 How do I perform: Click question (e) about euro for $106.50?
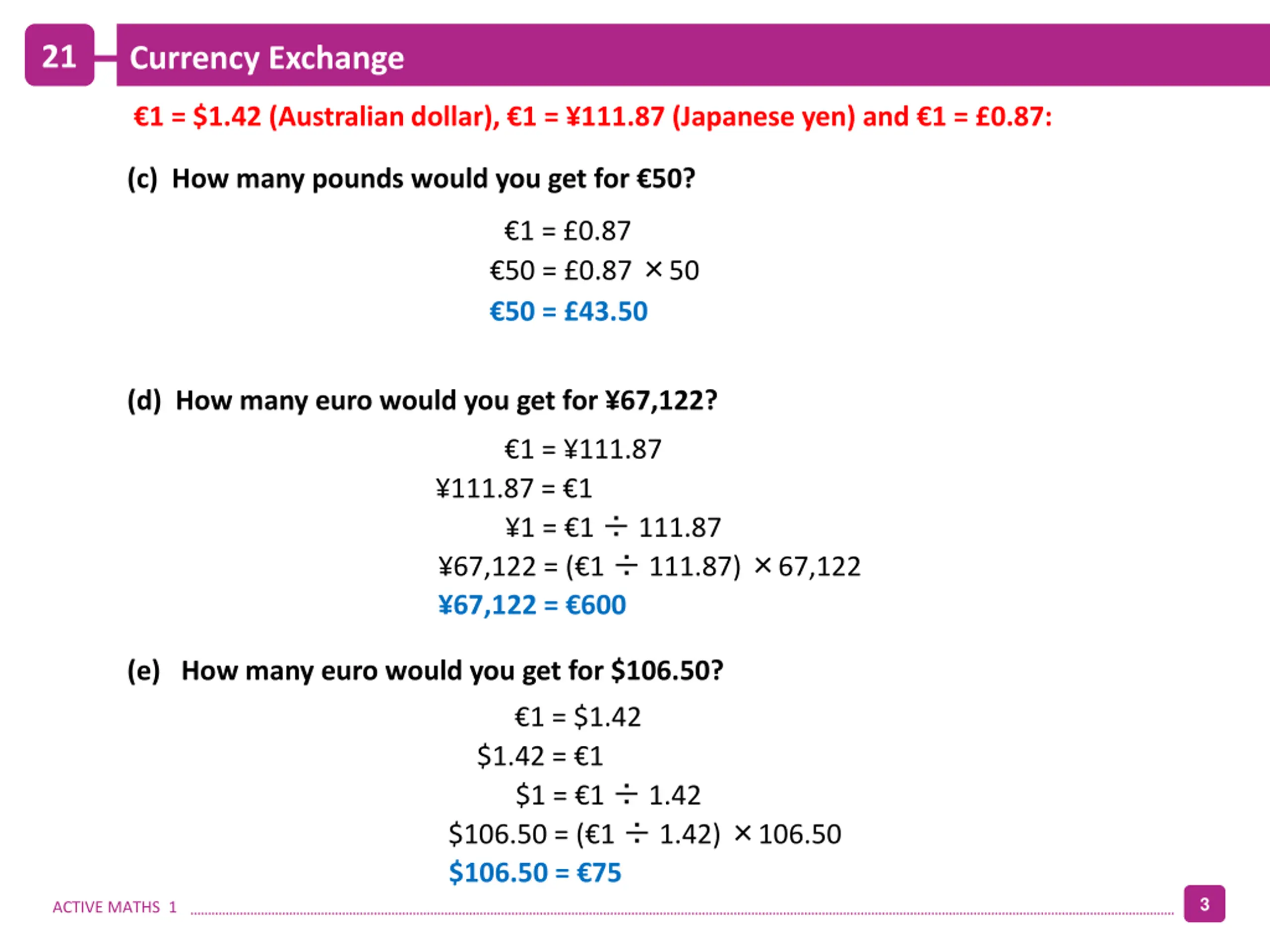[x=425, y=671]
